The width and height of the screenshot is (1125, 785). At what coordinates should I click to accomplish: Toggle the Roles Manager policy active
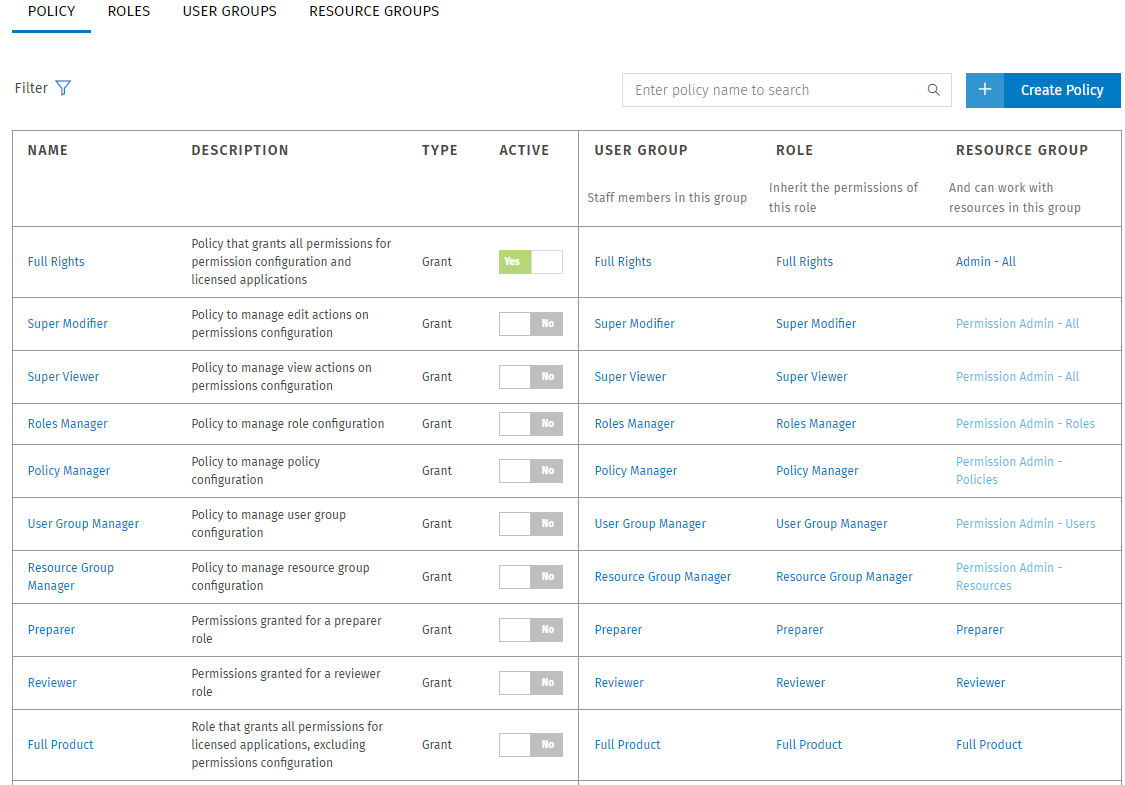530,424
